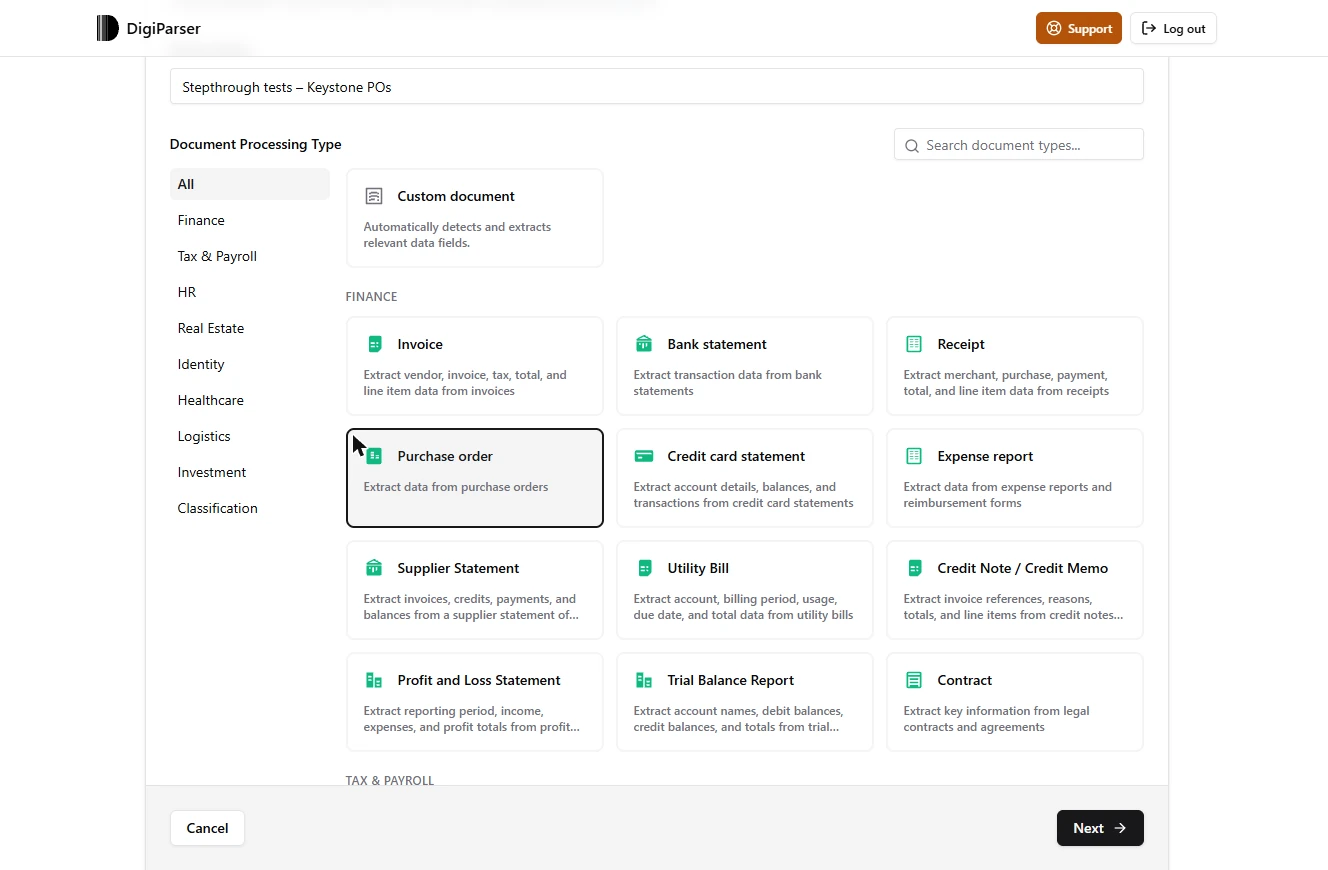Click the Log out arrow icon
The width and height of the screenshot is (1328, 870).
[1149, 28]
